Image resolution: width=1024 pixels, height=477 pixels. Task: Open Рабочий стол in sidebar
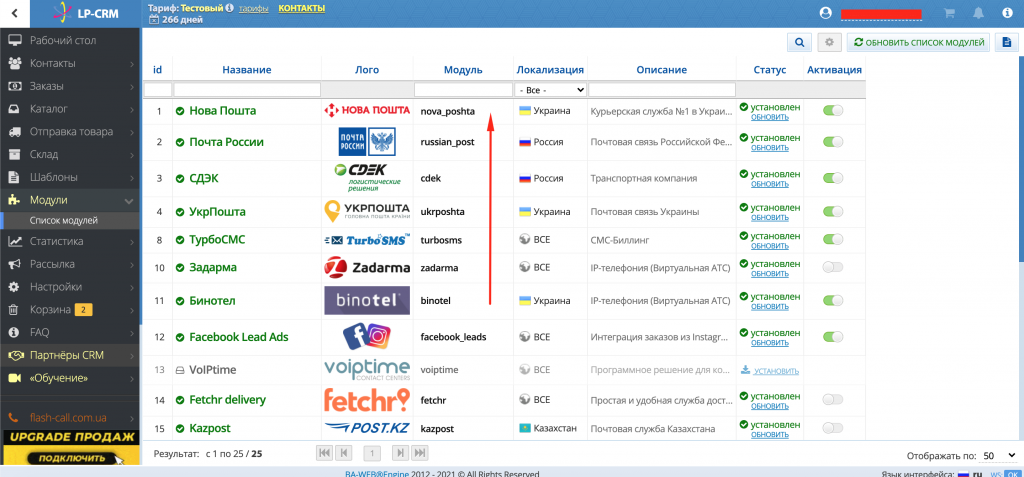71,41
